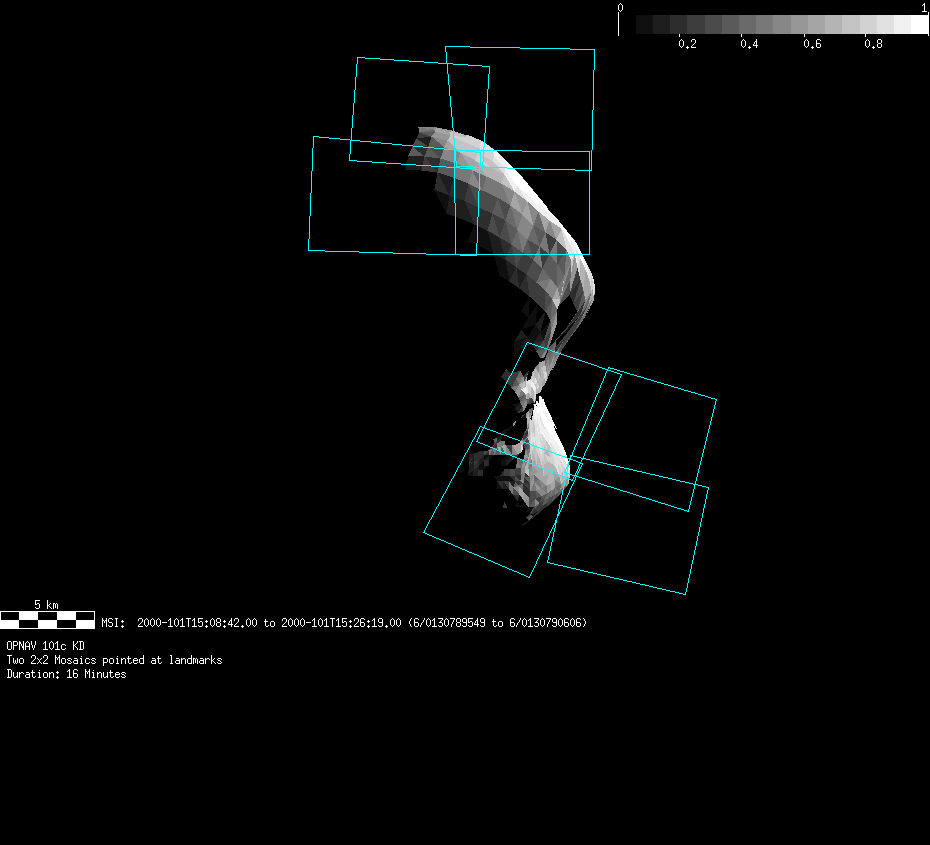Click the "Duration: 16 Minutes" line
This screenshot has height=845, width=930.
66,674
